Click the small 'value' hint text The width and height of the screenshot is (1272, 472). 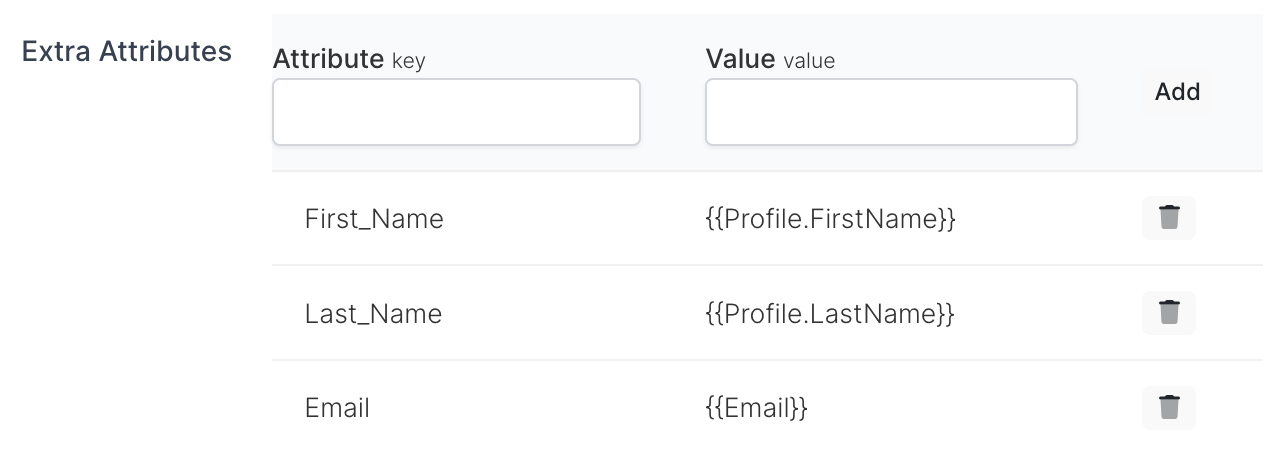tap(809, 61)
